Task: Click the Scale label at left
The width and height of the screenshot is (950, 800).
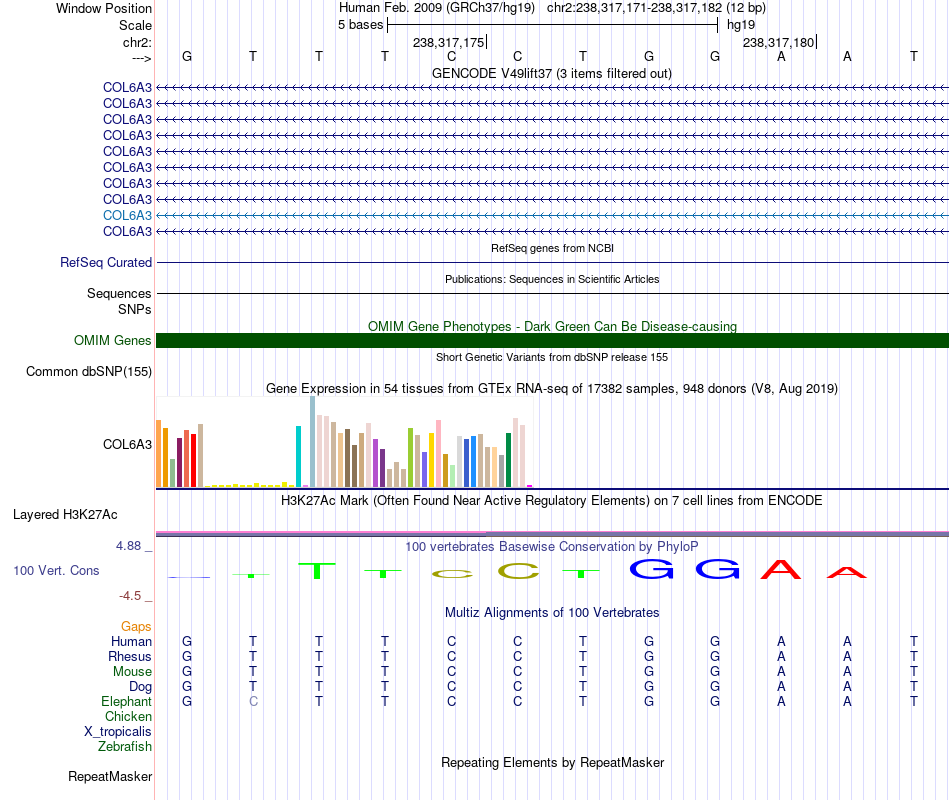Action: click(135, 25)
